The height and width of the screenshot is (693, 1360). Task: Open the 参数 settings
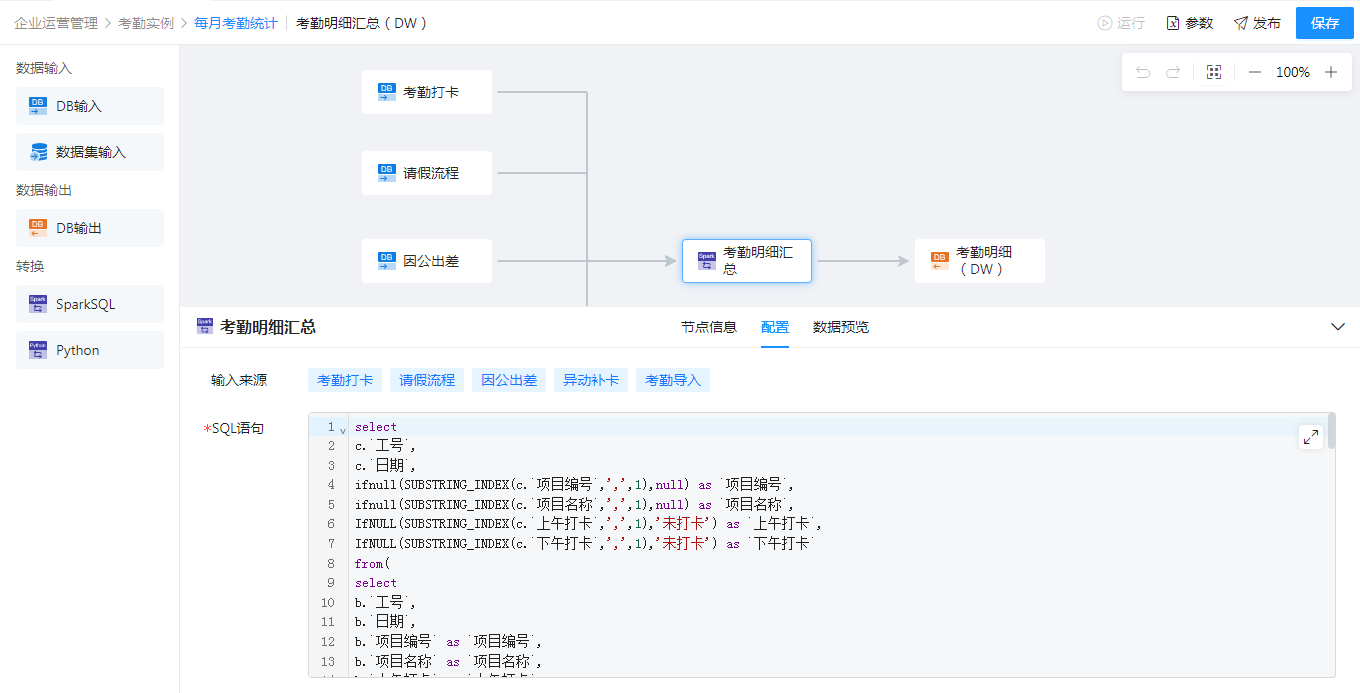tap(1190, 23)
